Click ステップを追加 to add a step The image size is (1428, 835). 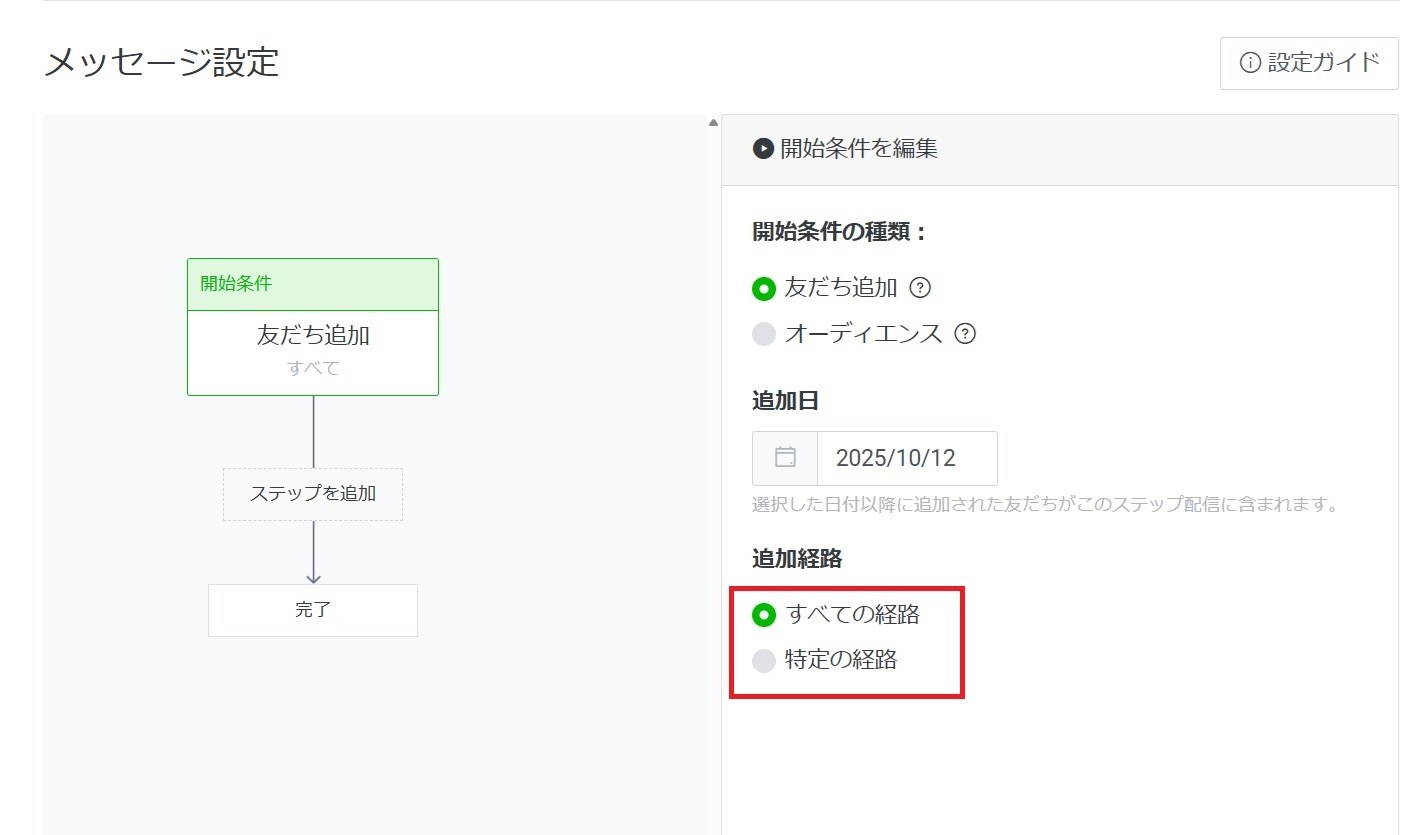click(313, 494)
